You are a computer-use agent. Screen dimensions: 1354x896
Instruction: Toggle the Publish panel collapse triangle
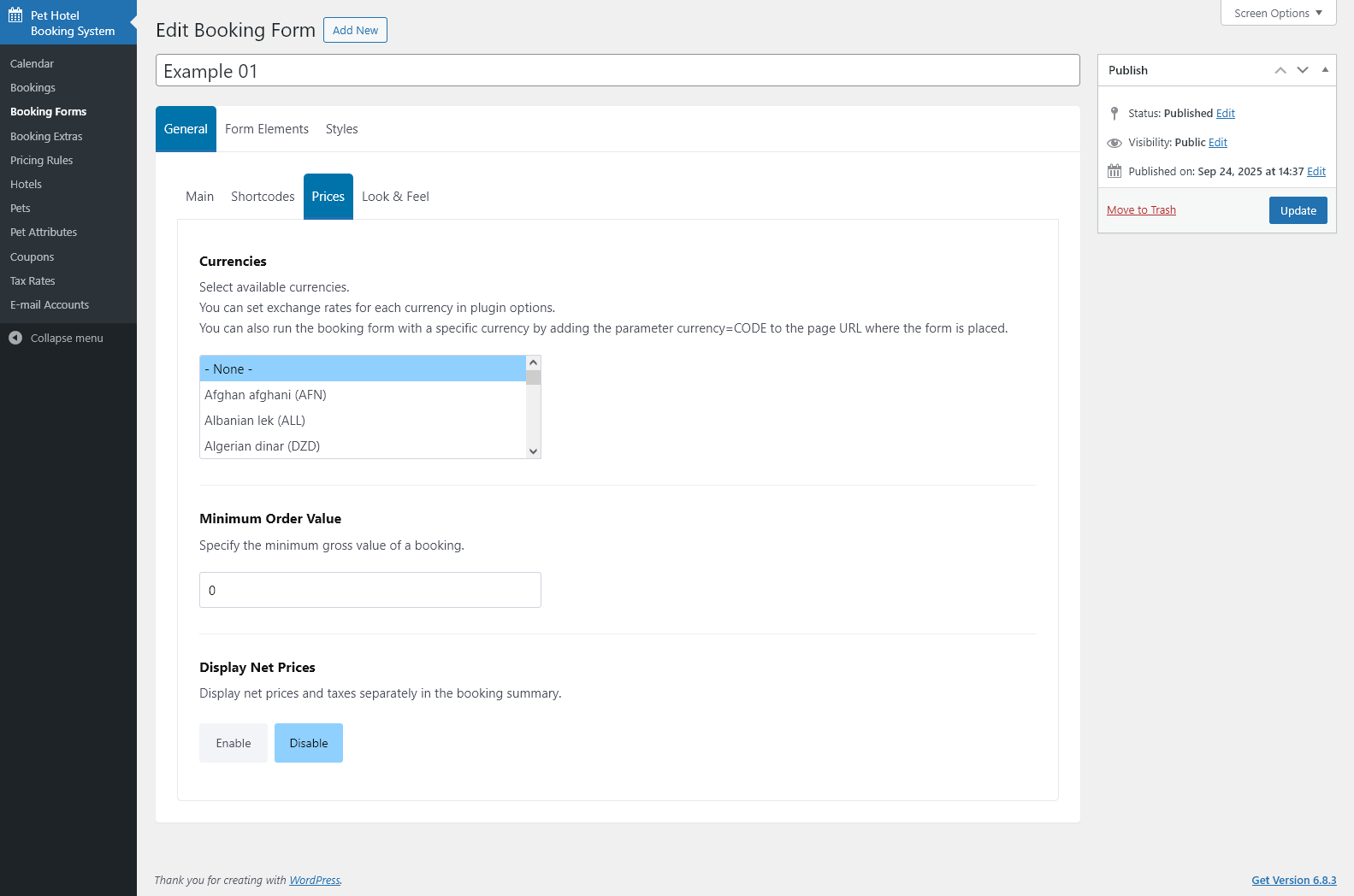point(1325,70)
